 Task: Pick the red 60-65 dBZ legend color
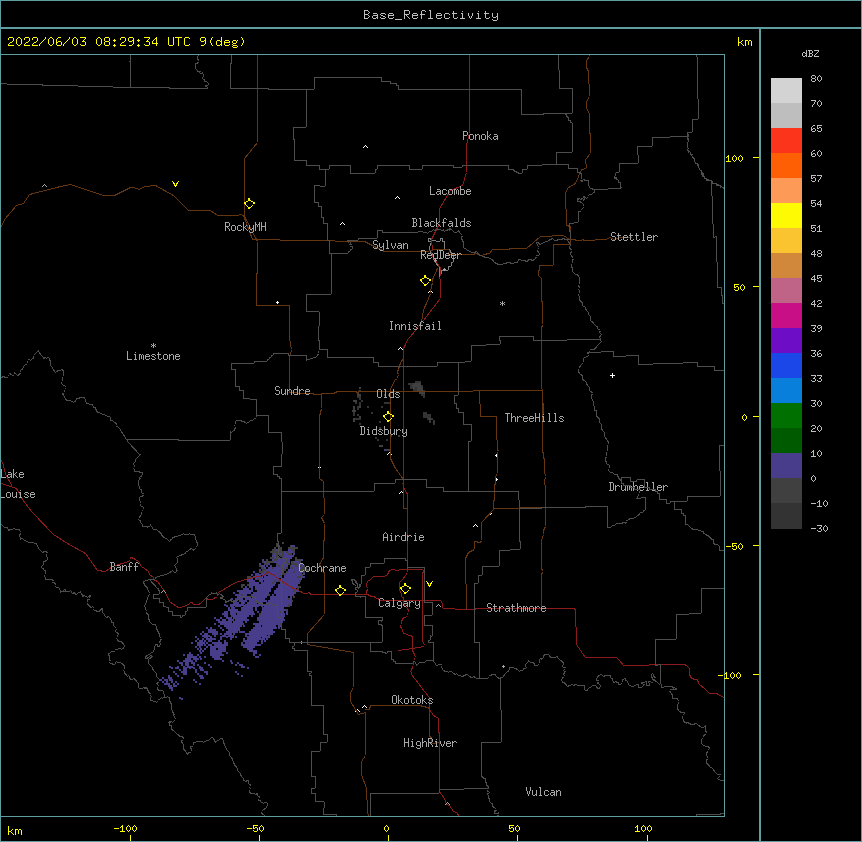[786, 140]
